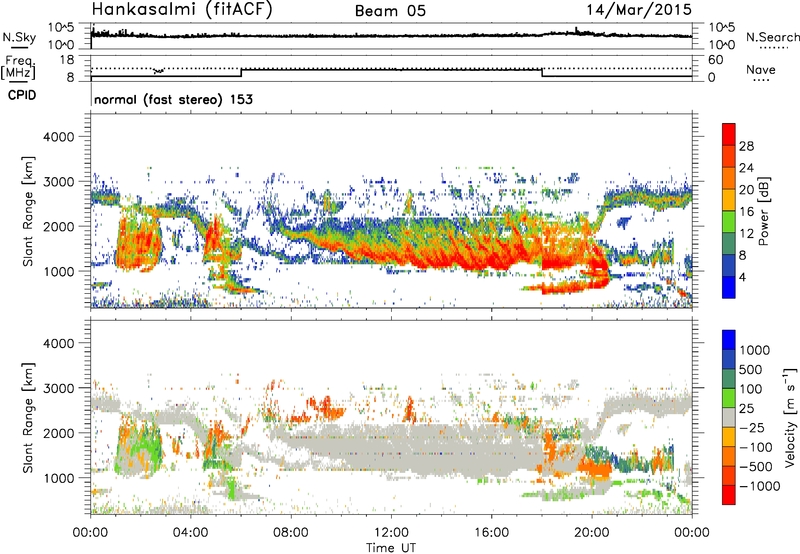The image size is (800, 554).
Task: Click the "-100" tick on velocity colorbar
Action: [756, 447]
